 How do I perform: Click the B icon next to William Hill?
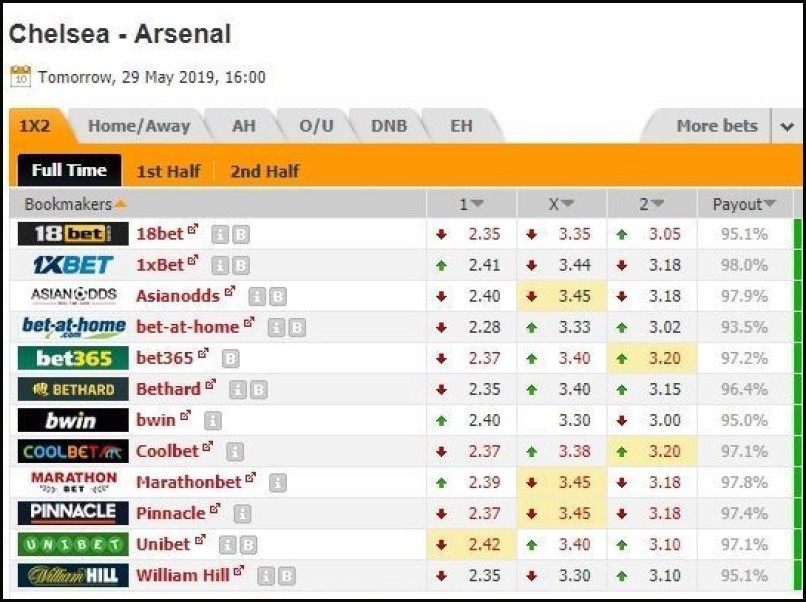coord(287,576)
